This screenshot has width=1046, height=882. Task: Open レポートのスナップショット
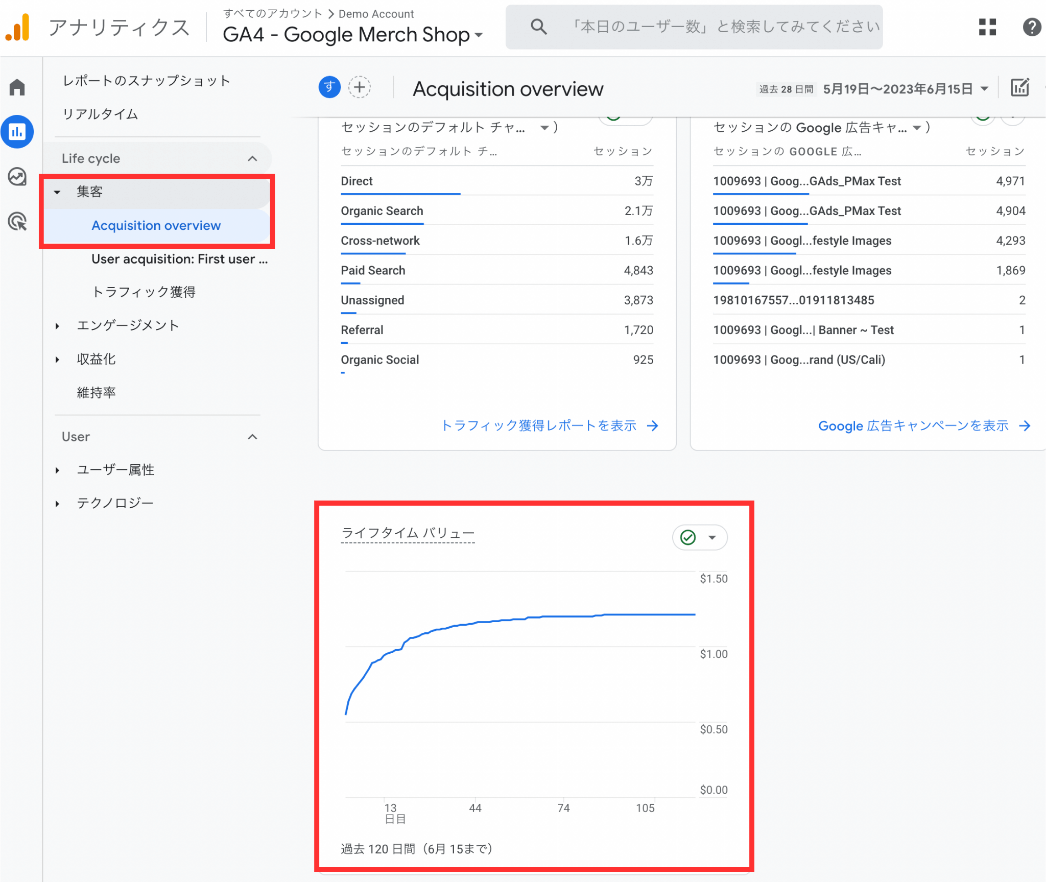pyautogui.click(x=147, y=81)
